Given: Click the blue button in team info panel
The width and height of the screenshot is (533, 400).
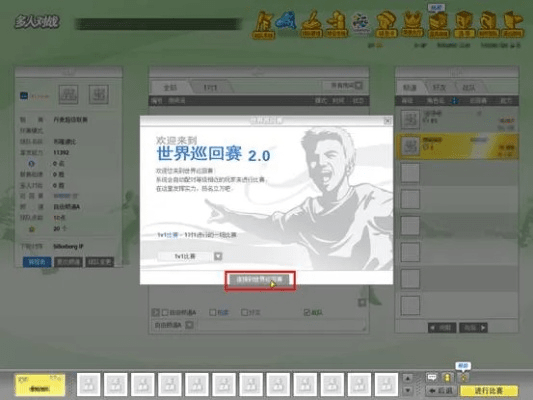Looking at the screenshot, I should coord(37,262).
